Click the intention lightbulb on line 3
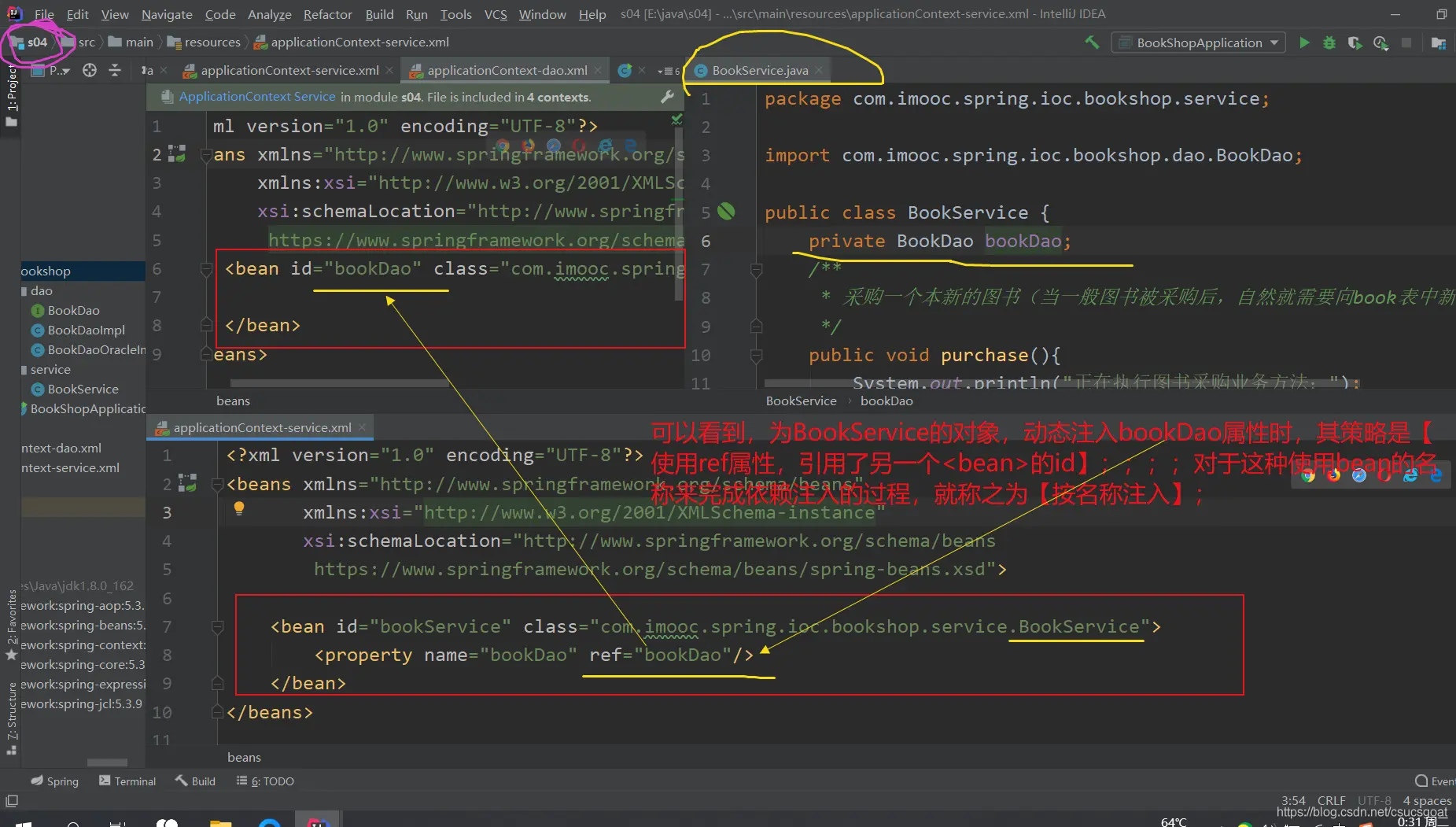Viewport: 1456px width, 827px height. 239,508
